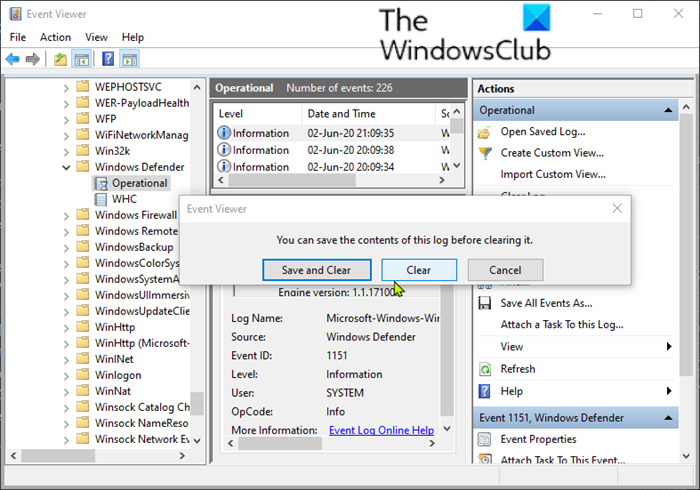The width and height of the screenshot is (700, 490).
Task: Click the Save and Clear button
Action: pyautogui.click(x=317, y=270)
